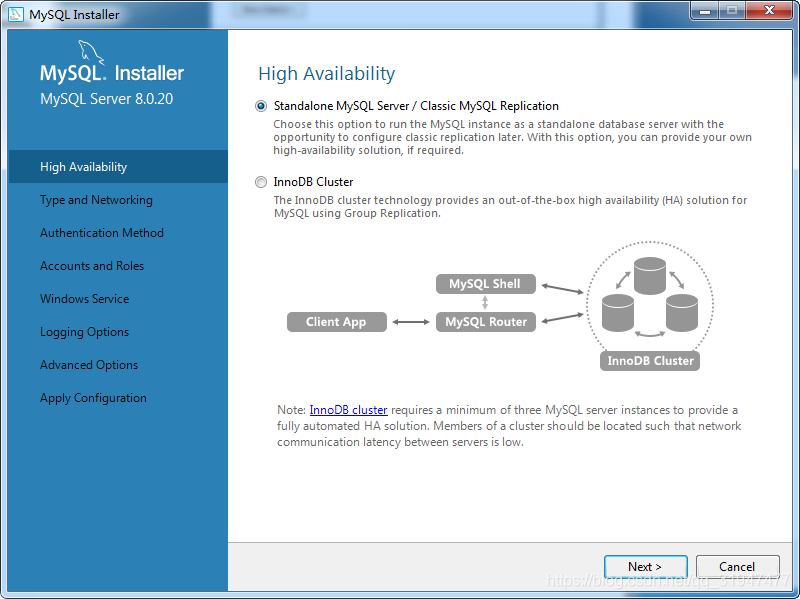The width and height of the screenshot is (800, 599).
Task: Maximize the MySQL Installer window
Action: point(732,11)
